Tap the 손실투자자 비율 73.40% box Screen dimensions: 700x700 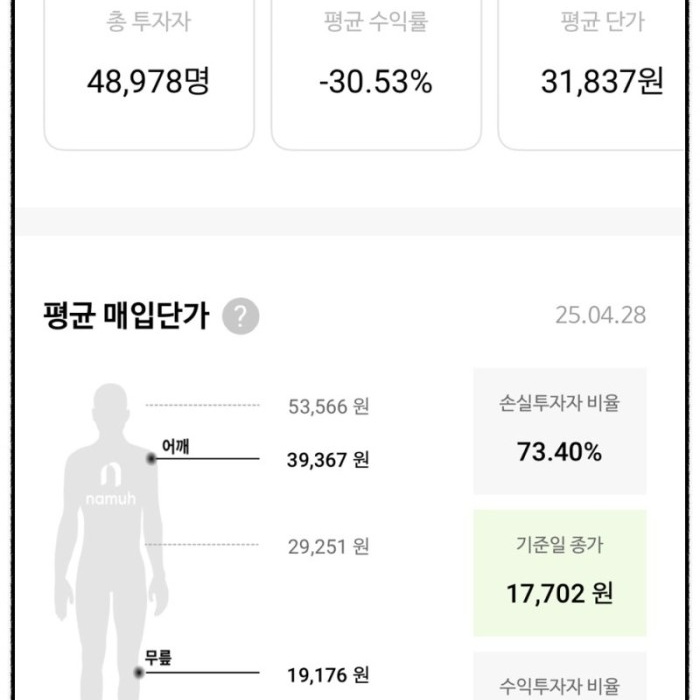tap(560, 431)
